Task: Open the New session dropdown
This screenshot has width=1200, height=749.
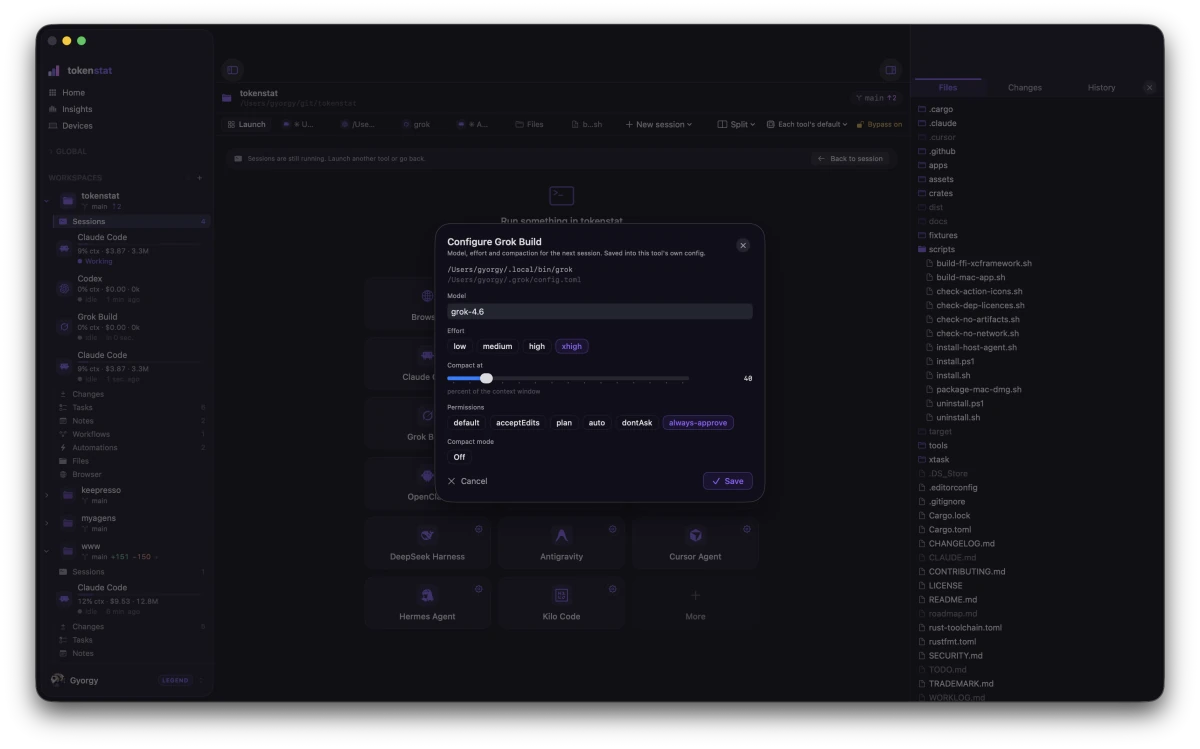Action: coord(659,124)
